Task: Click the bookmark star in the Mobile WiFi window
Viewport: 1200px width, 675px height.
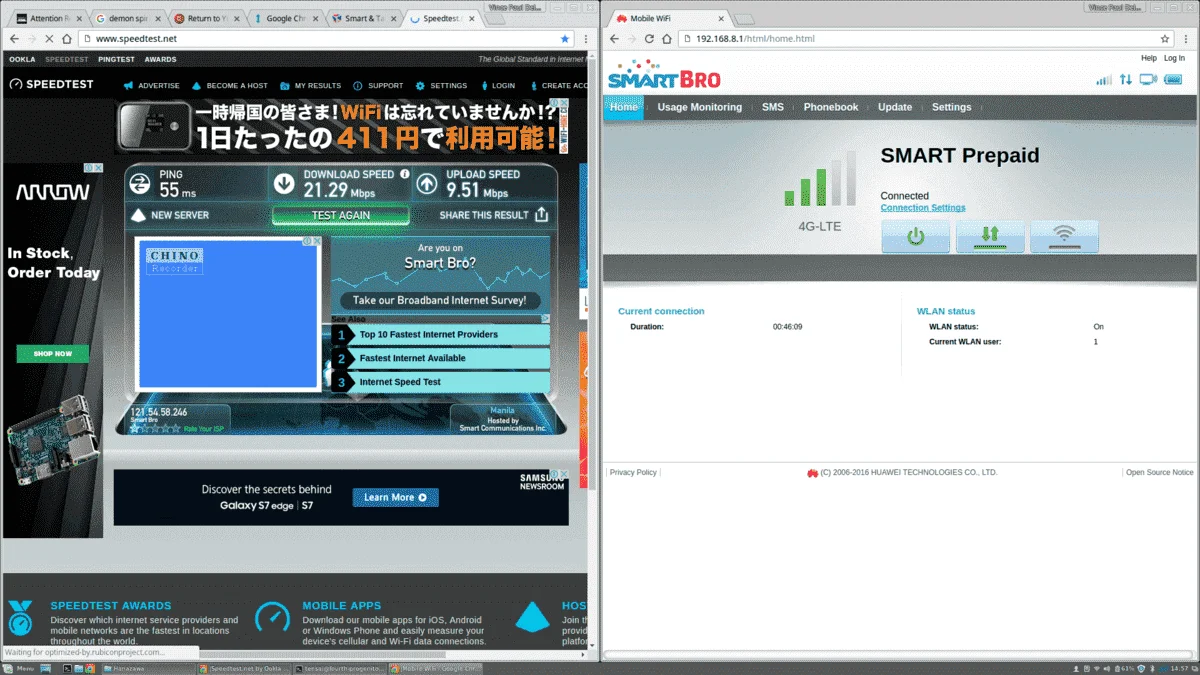Action: click(x=1165, y=38)
